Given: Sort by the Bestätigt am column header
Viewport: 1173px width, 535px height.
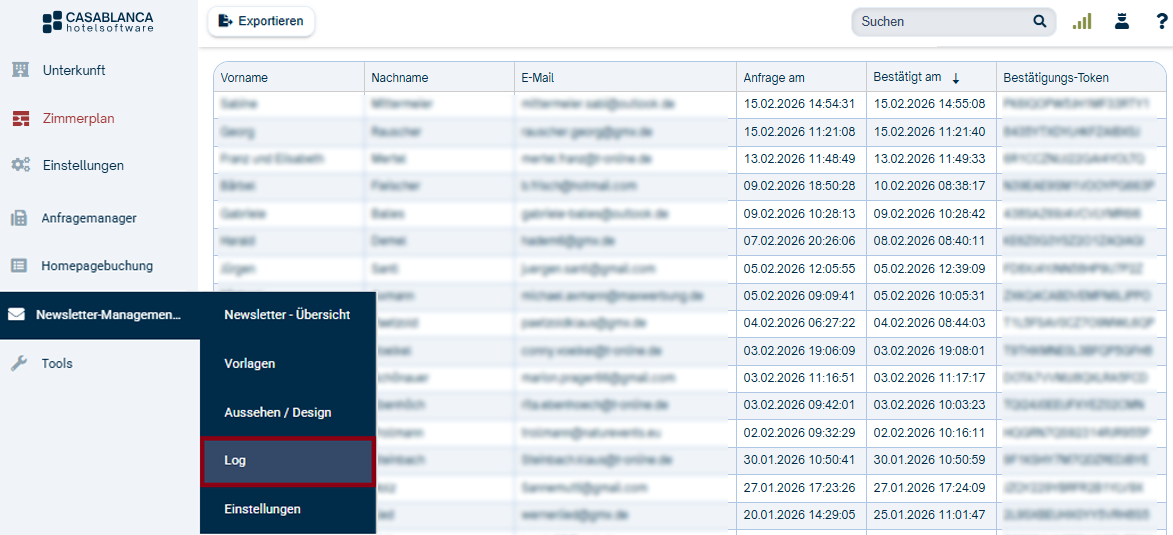Looking at the screenshot, I should [907, 77].
